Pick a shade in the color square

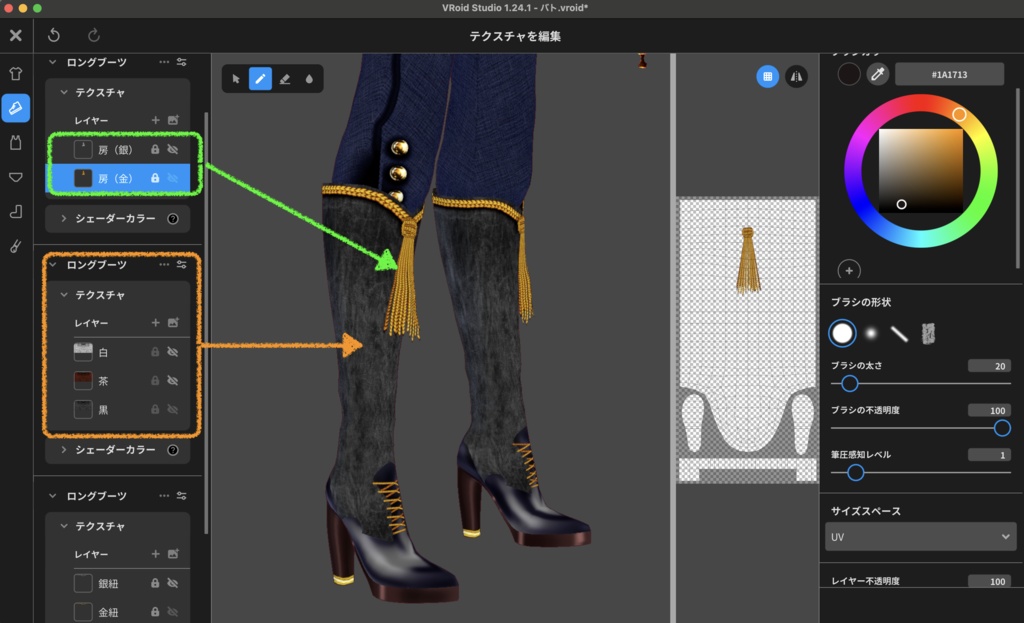pyautogui.click(x=920, y=170)
